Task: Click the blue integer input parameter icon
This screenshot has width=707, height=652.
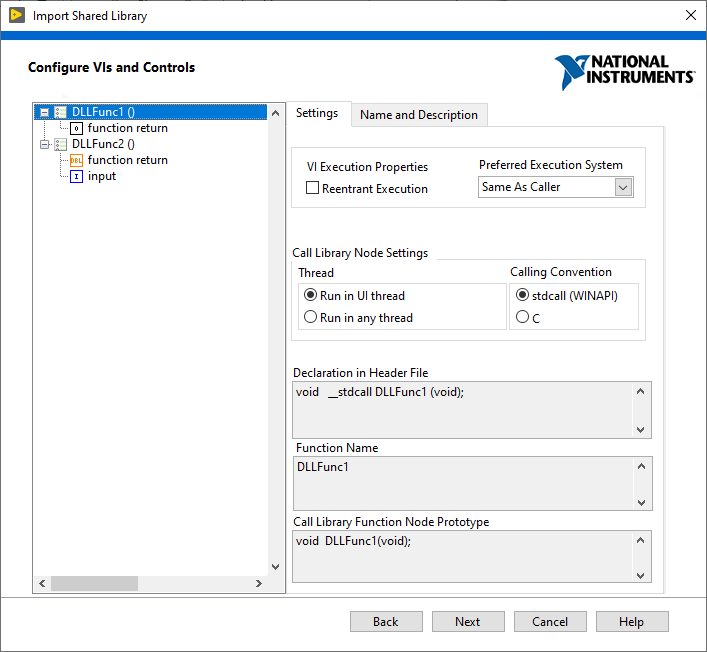Action: click(x=76, y=176)
